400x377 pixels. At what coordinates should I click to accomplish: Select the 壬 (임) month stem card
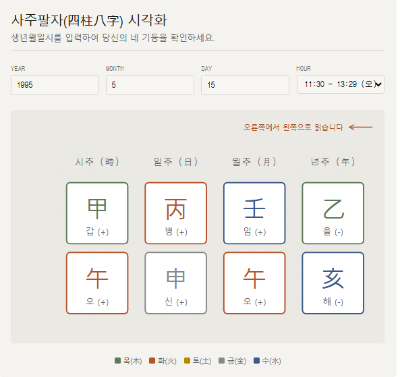254,213
